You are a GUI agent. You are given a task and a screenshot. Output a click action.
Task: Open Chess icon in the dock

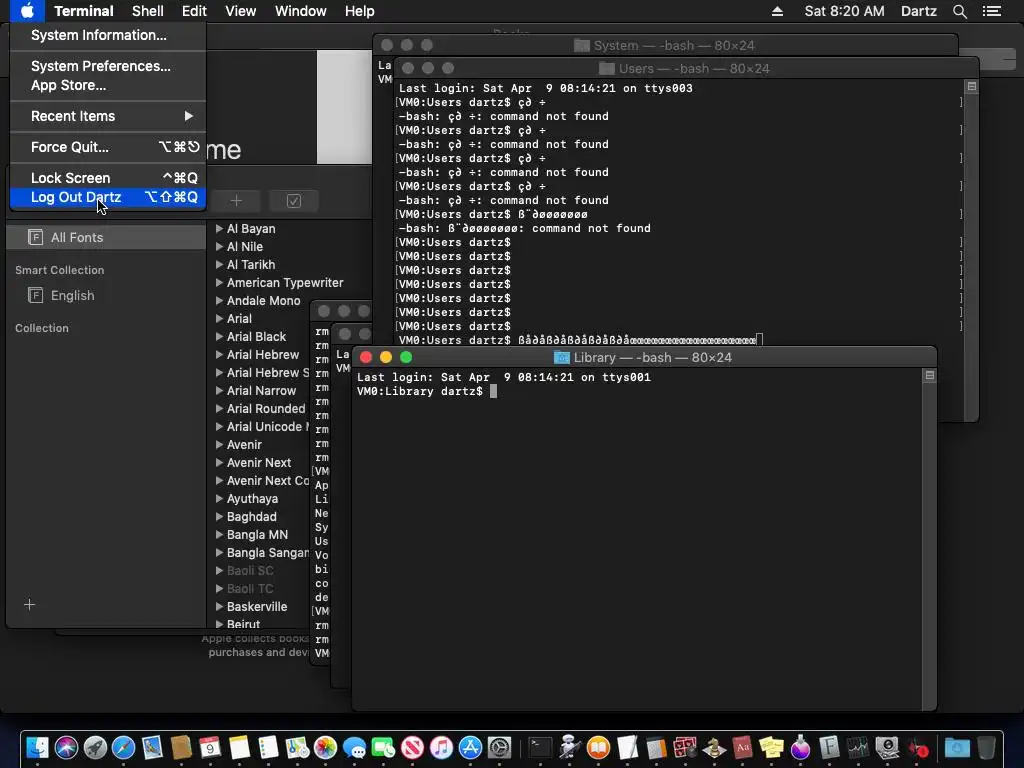(x=714, y=748)
